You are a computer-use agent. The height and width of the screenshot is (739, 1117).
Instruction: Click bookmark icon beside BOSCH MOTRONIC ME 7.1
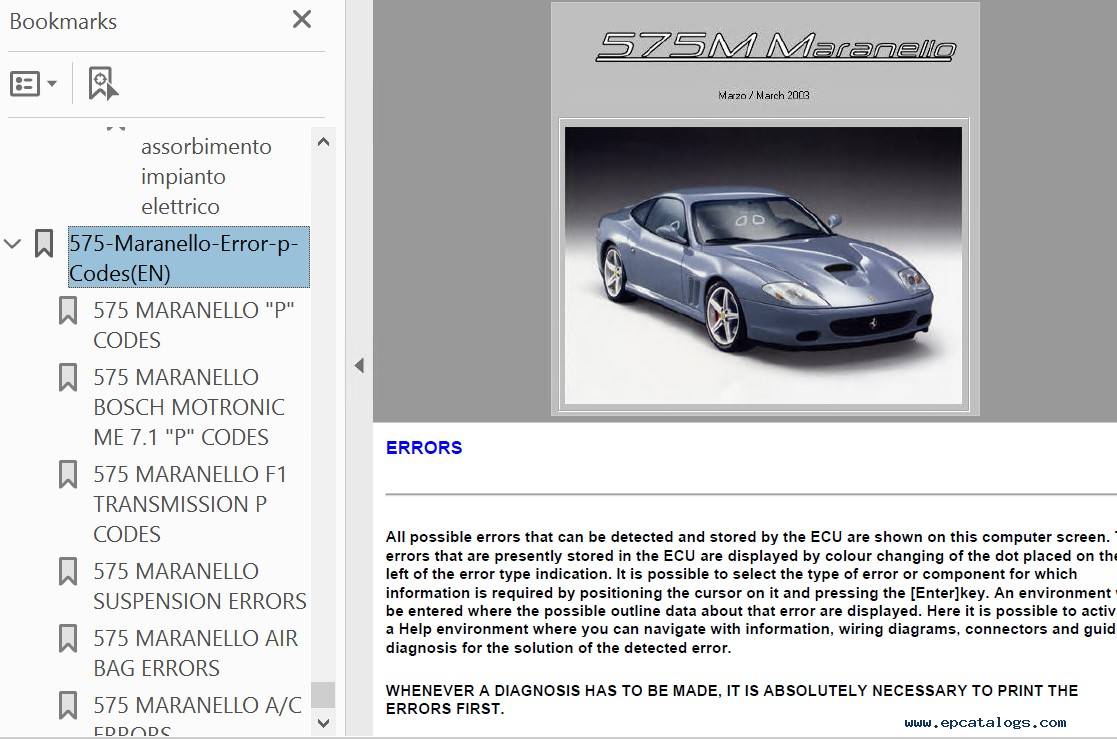[68, 378]
